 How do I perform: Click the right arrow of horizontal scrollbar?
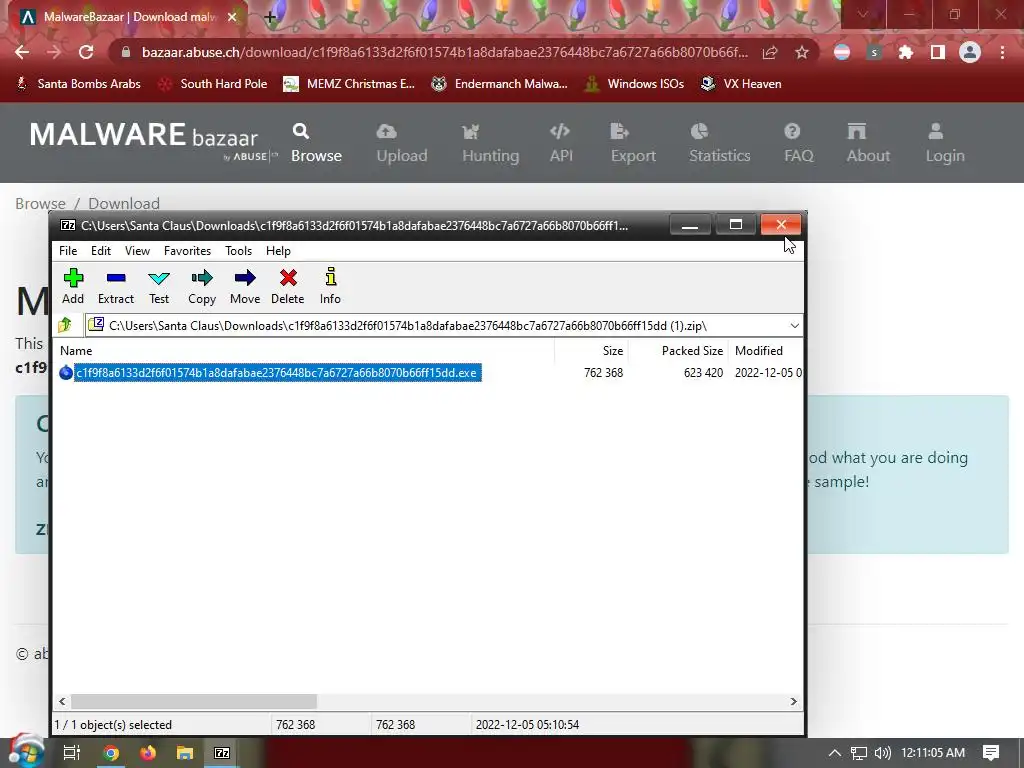pos(793,701)
